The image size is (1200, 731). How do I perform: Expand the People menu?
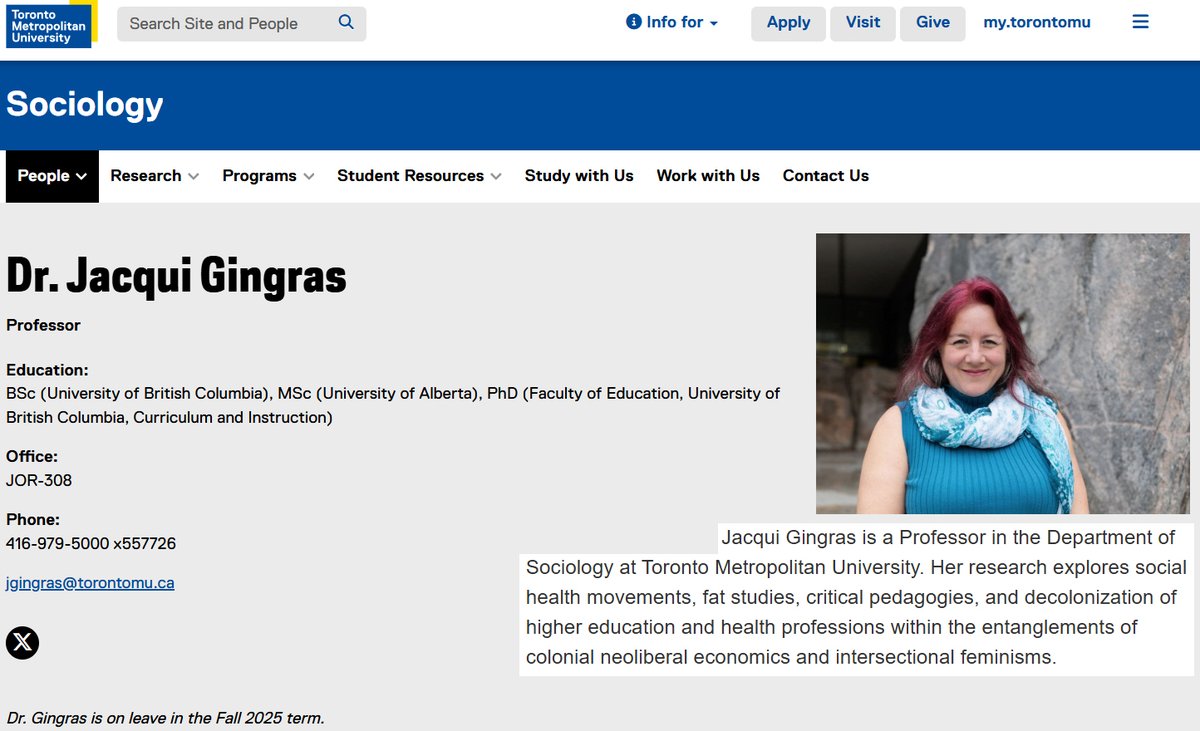52,176
